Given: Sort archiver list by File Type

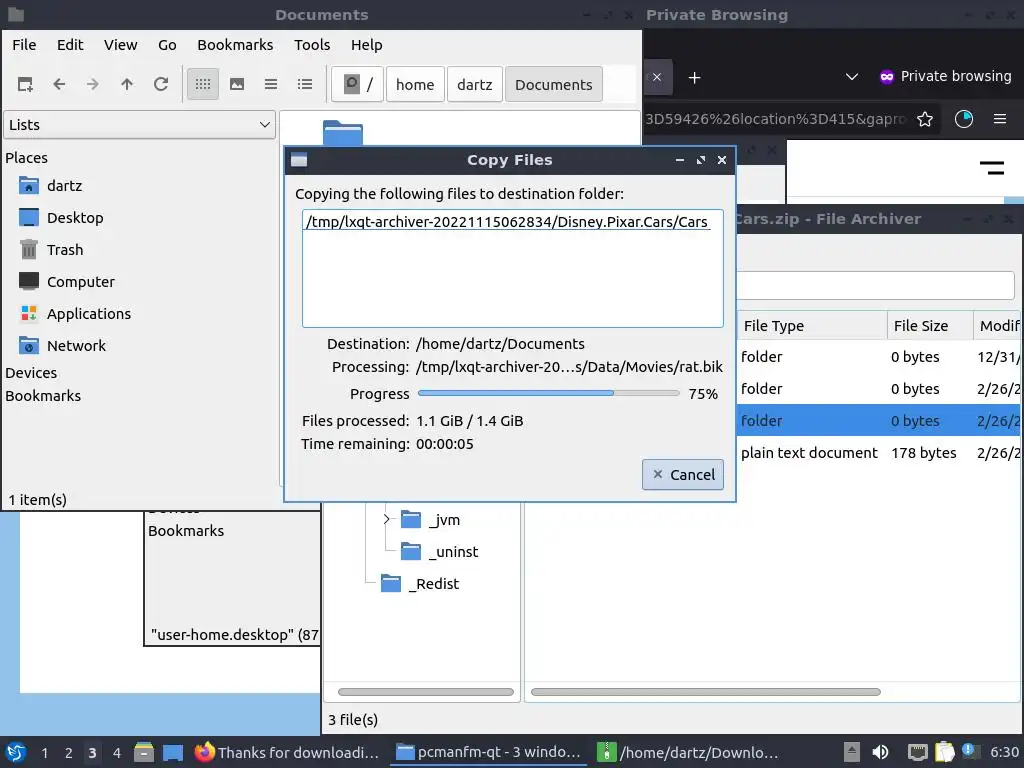Looking at the screenshot, I should coord(812,326).
